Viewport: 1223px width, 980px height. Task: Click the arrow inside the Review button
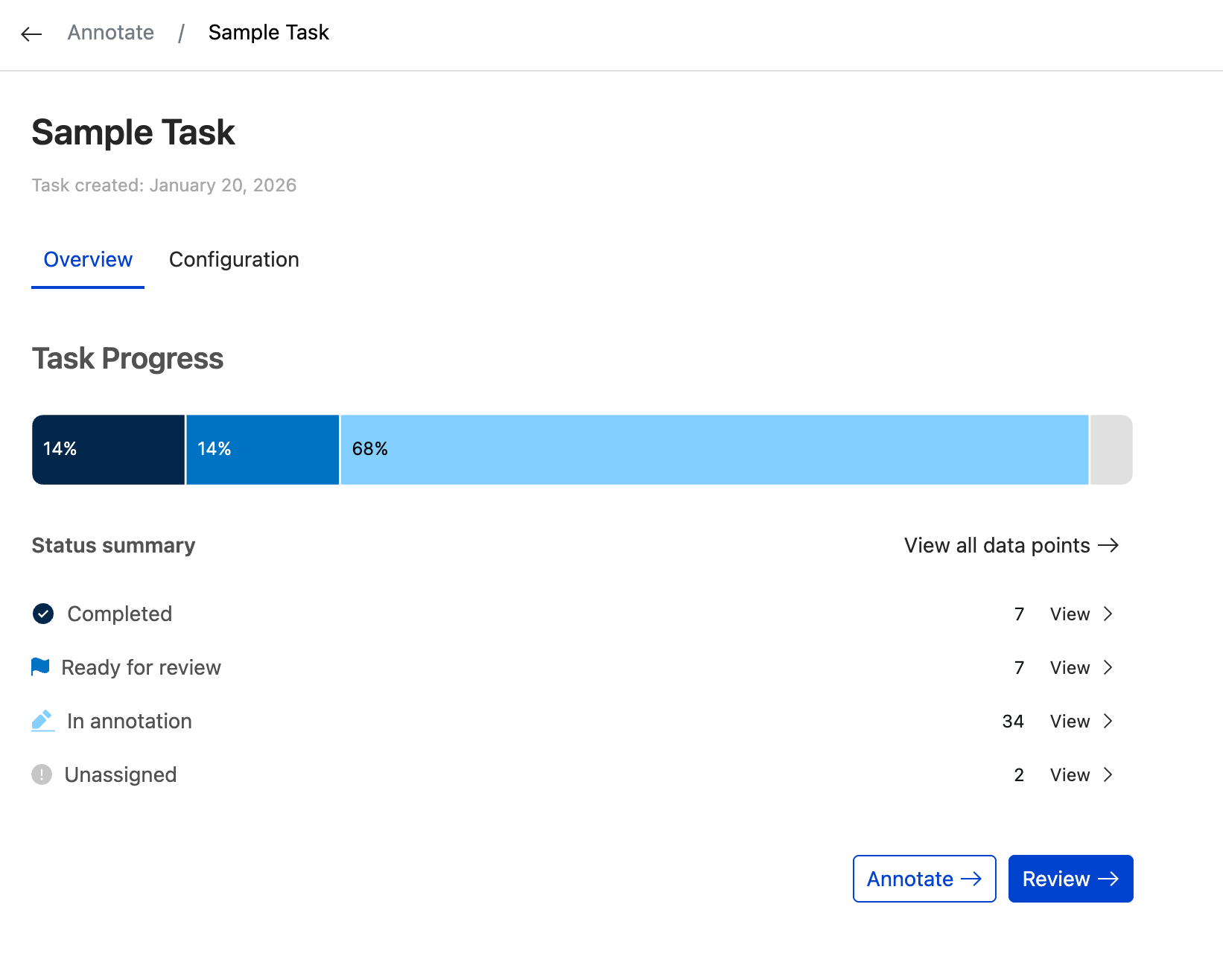pos(1110,879)
